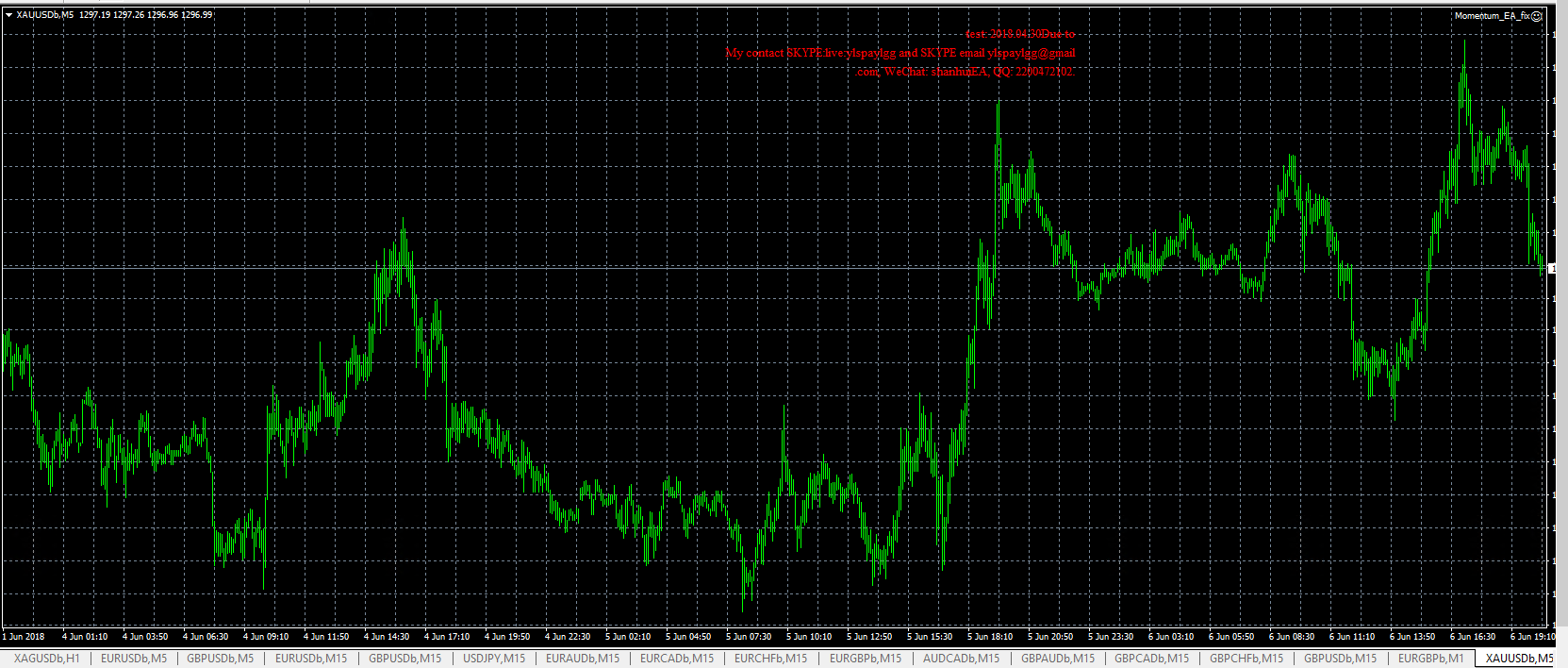The height and width of the screenshot is (668, 1568).
Task: Select the GBPCADb,M15 chart tab
Action: coord(1151,659)
